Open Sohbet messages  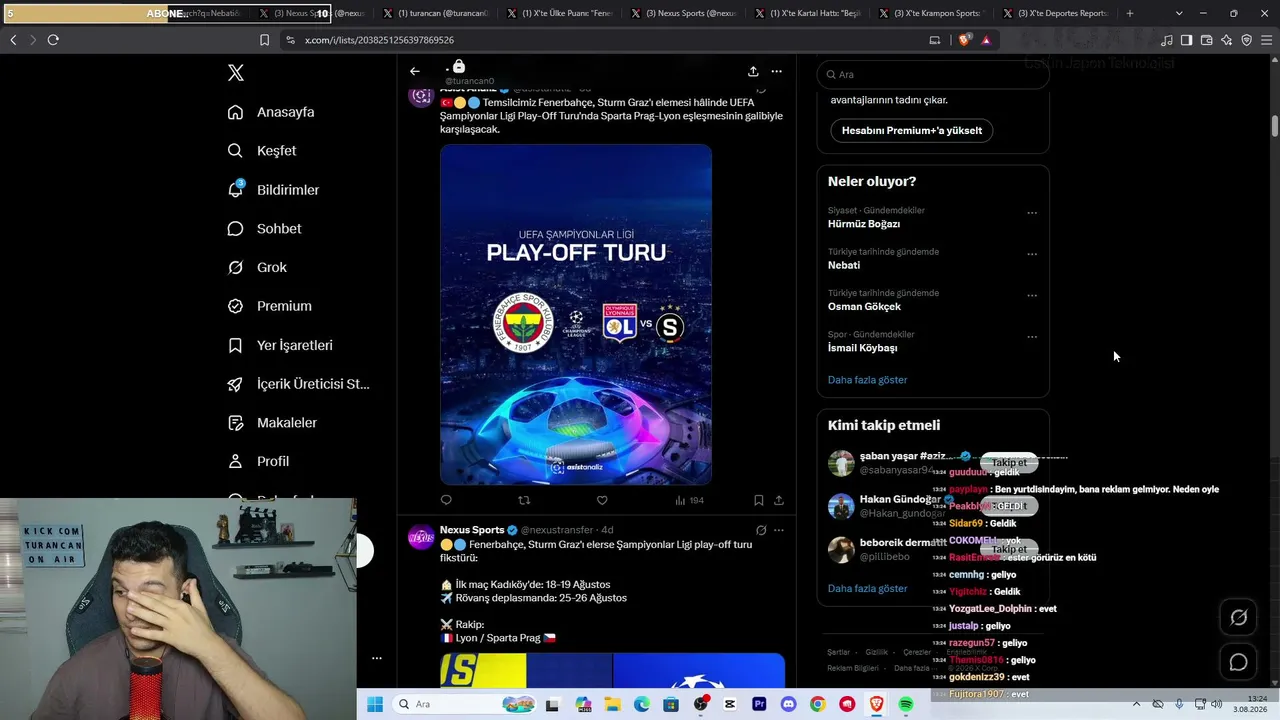(x=264, y=229)
